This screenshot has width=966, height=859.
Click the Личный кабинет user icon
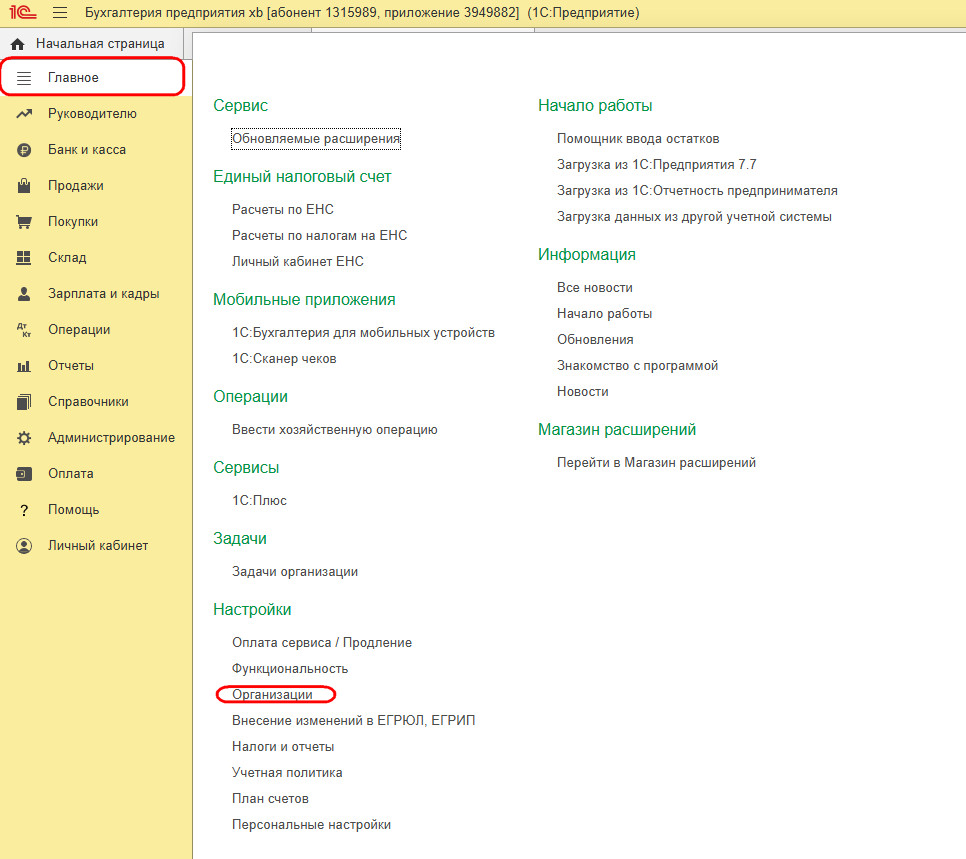point(24,546)
